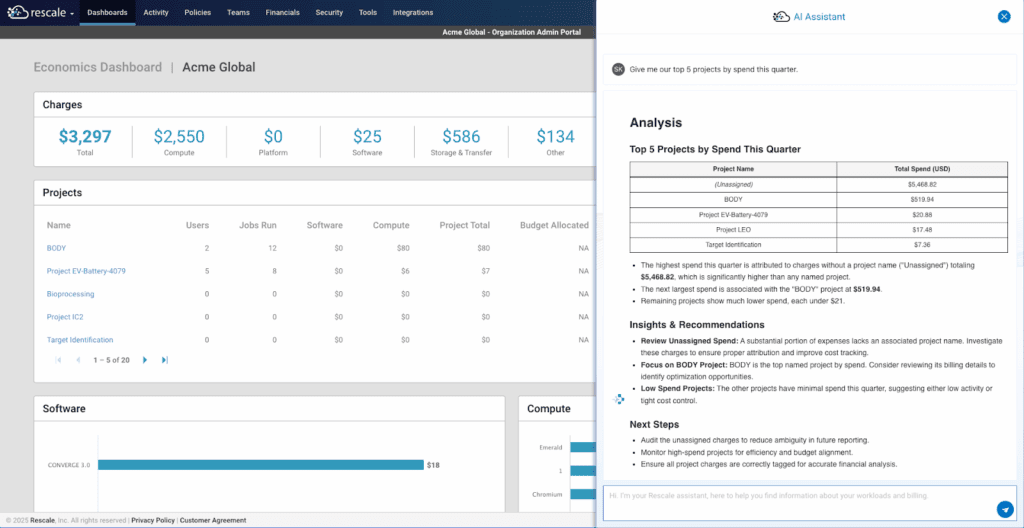
Task: Open Project EV-Battery-4079
Action: click(86, 271)
